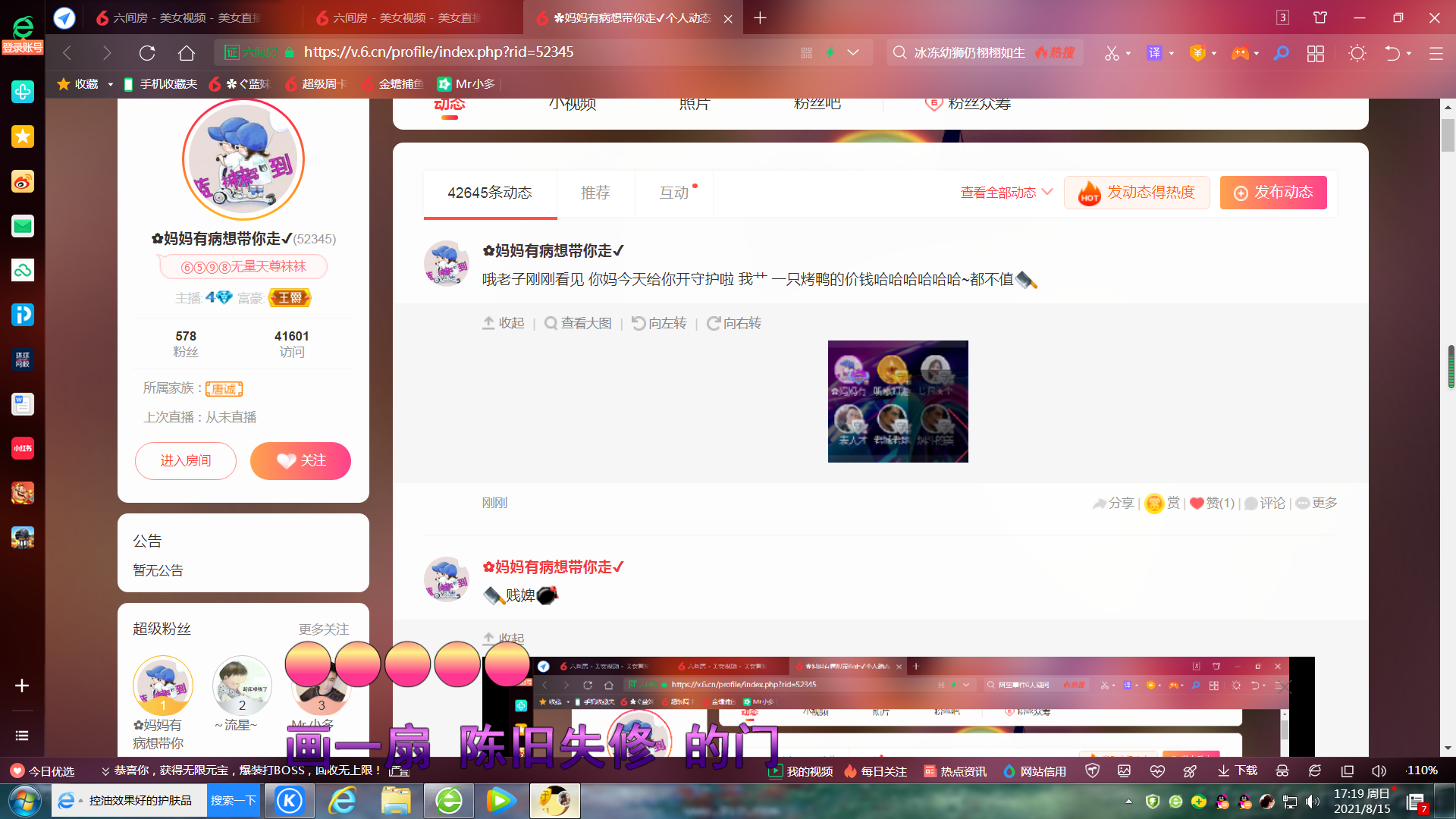Click 更多关注 link in 超级粉丝
Image resolution: width=1456 pixels, height=819 pixels.
[x=324, y=629]
